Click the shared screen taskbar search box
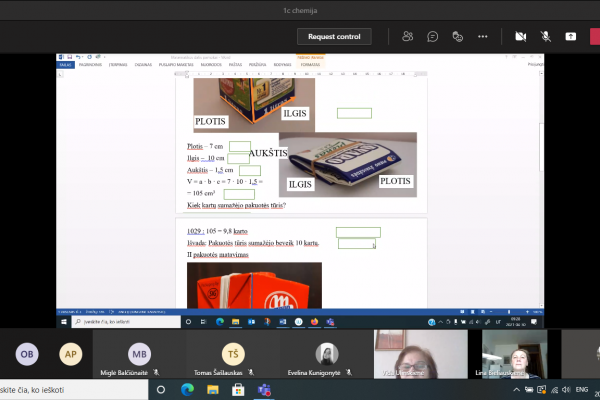600x400 pixels. (x=126, y=322)
